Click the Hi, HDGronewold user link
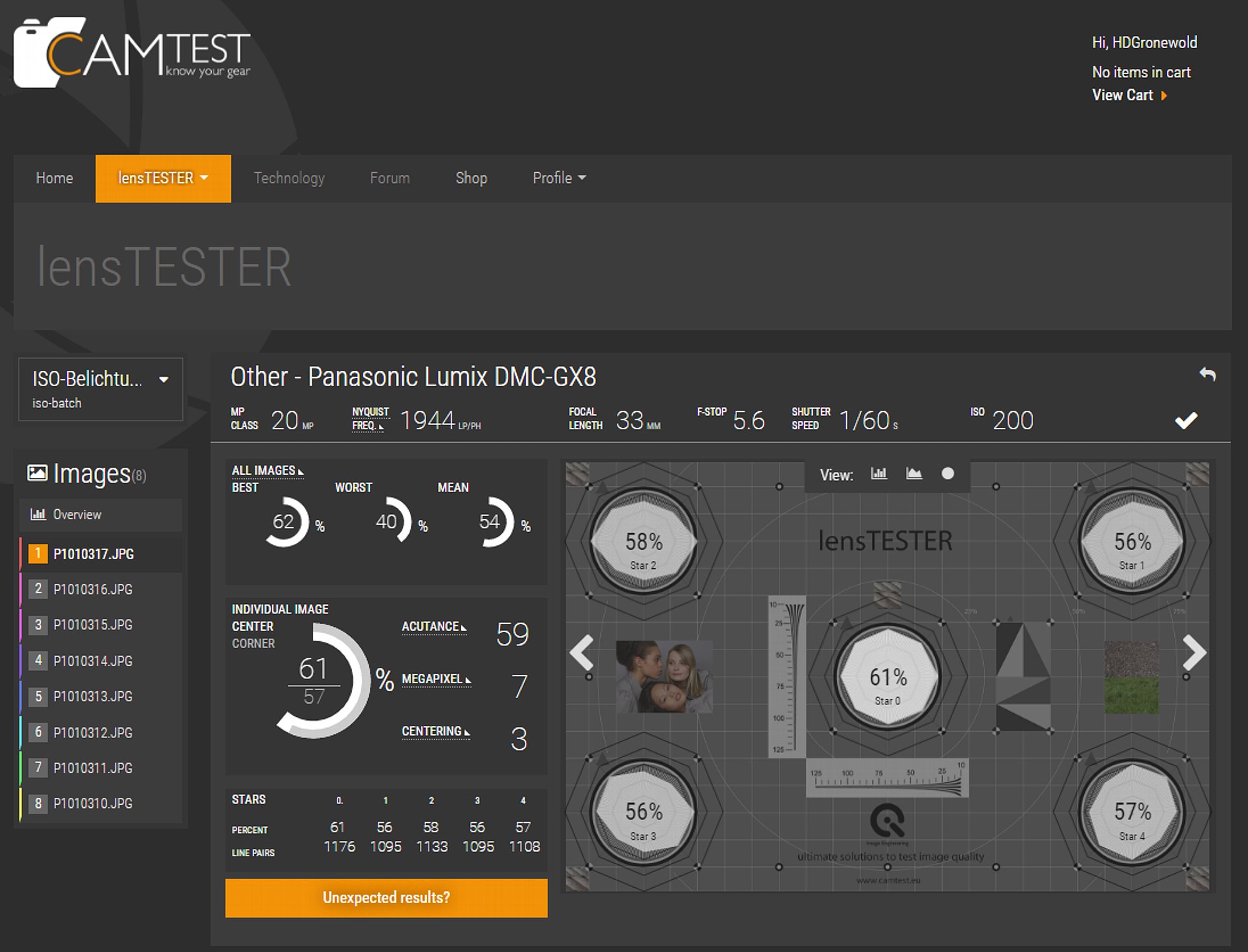1248x952 pixels. pyautogui.click(x=1144, y=42)
